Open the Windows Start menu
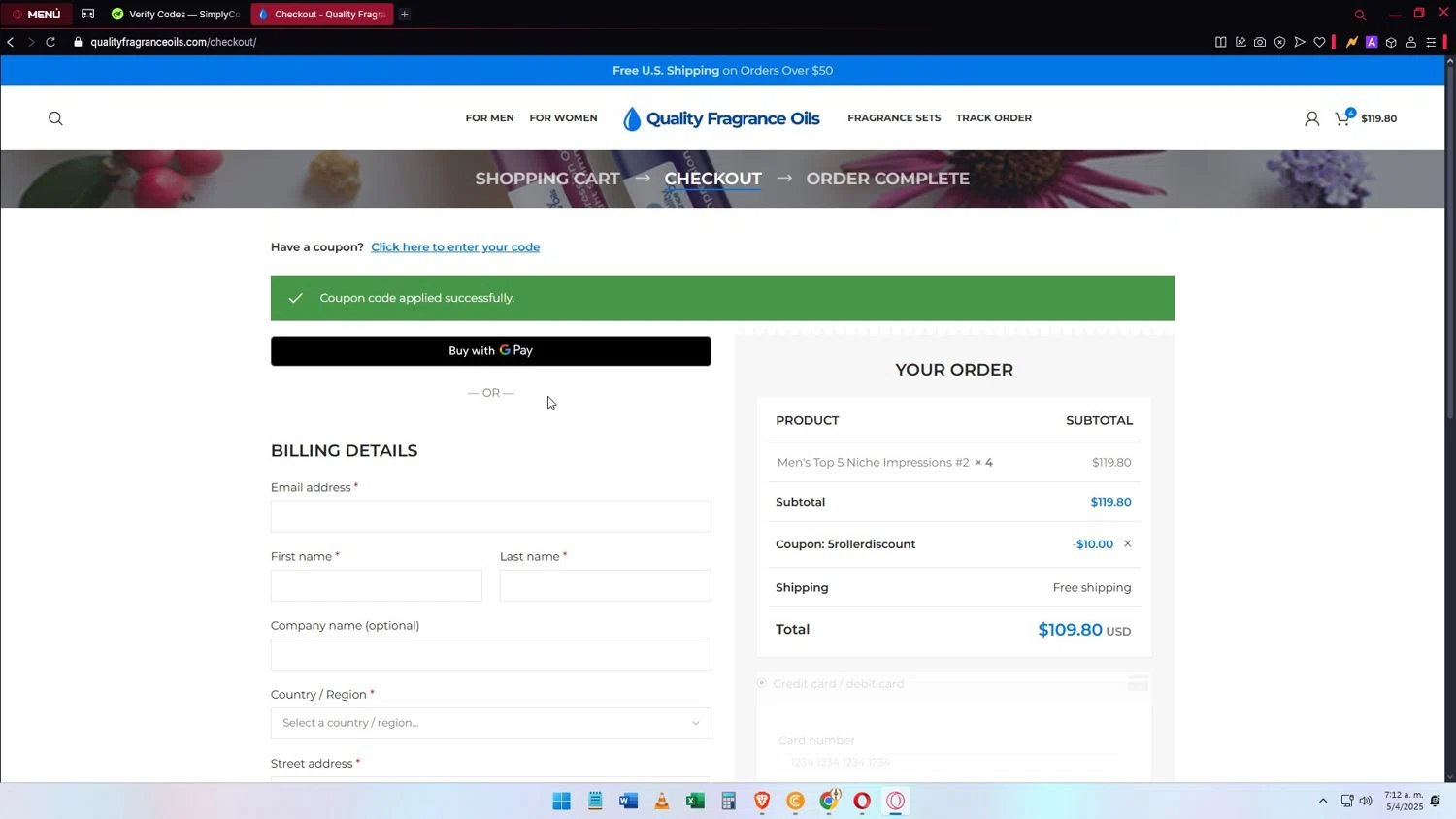Screen dimensions: 1456x819 point(561,801)
